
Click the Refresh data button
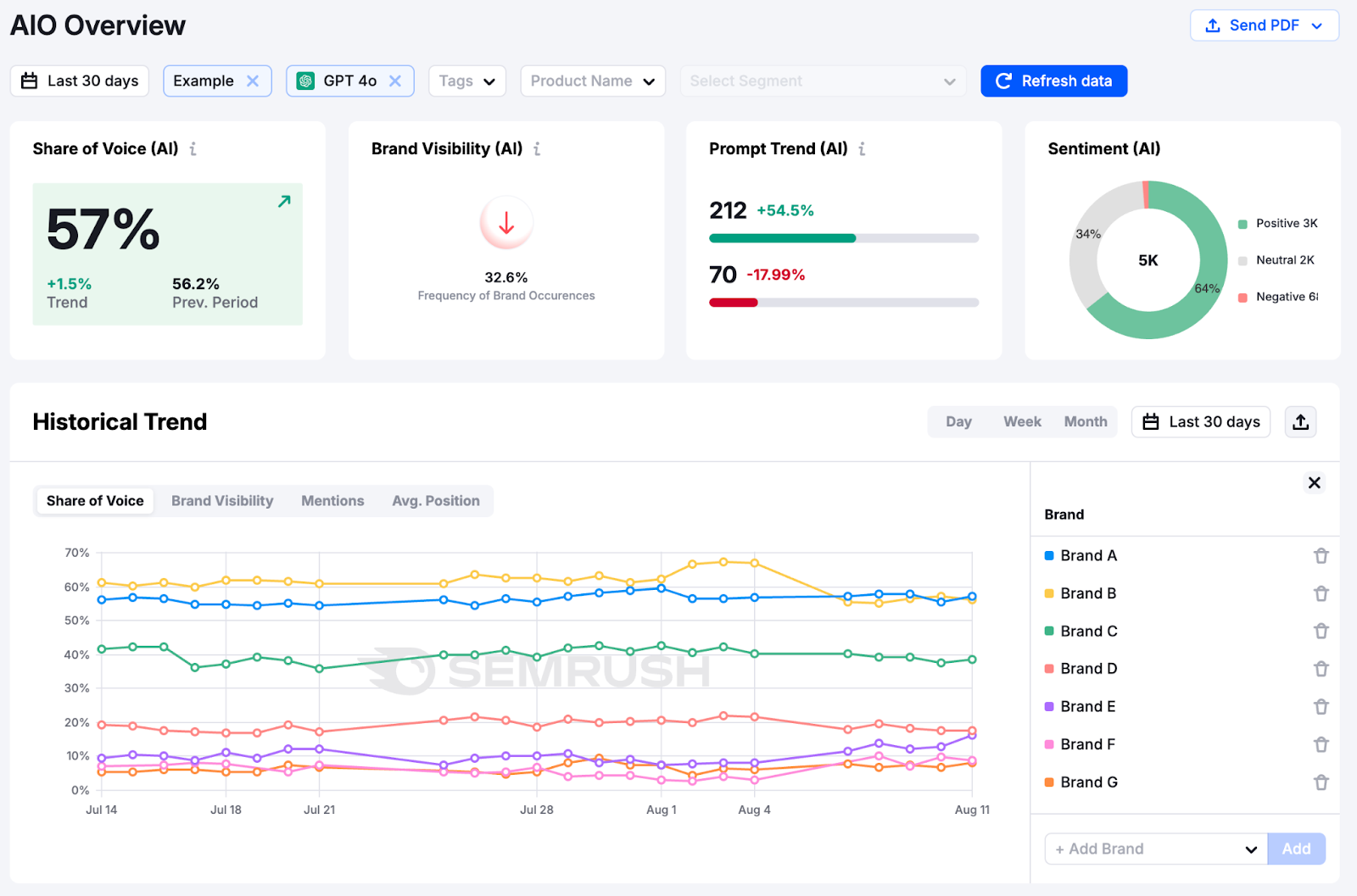click(1053, 81)
